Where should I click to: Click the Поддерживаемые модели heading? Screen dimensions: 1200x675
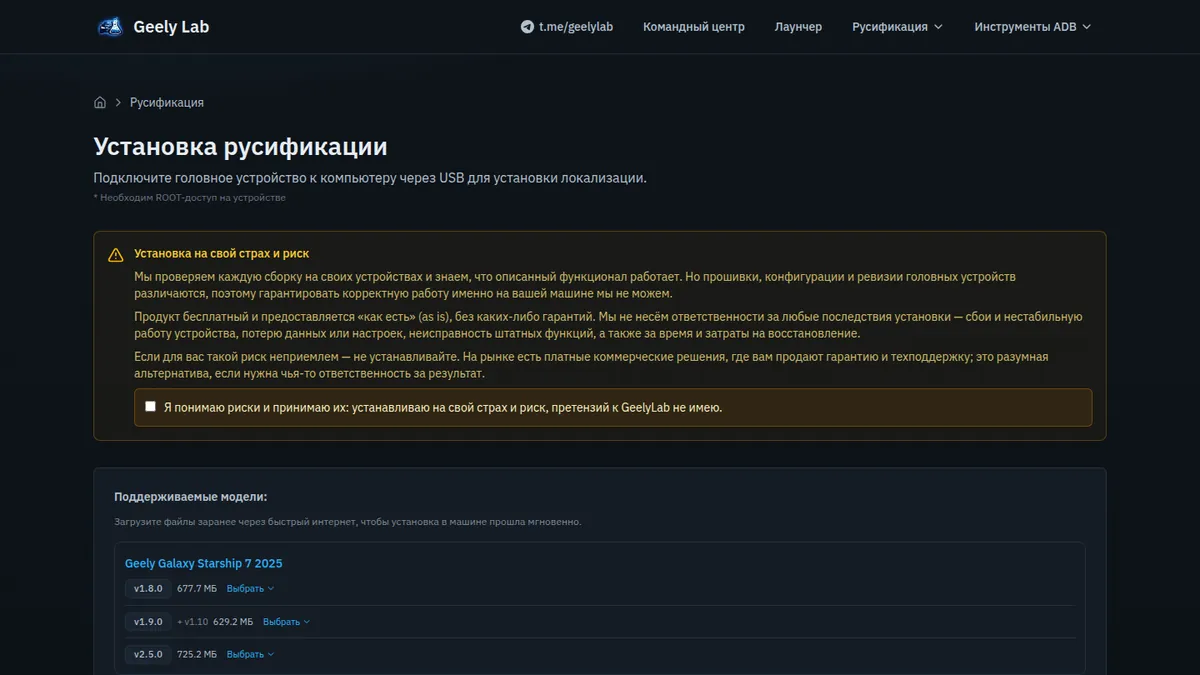(x=191, y=496)
